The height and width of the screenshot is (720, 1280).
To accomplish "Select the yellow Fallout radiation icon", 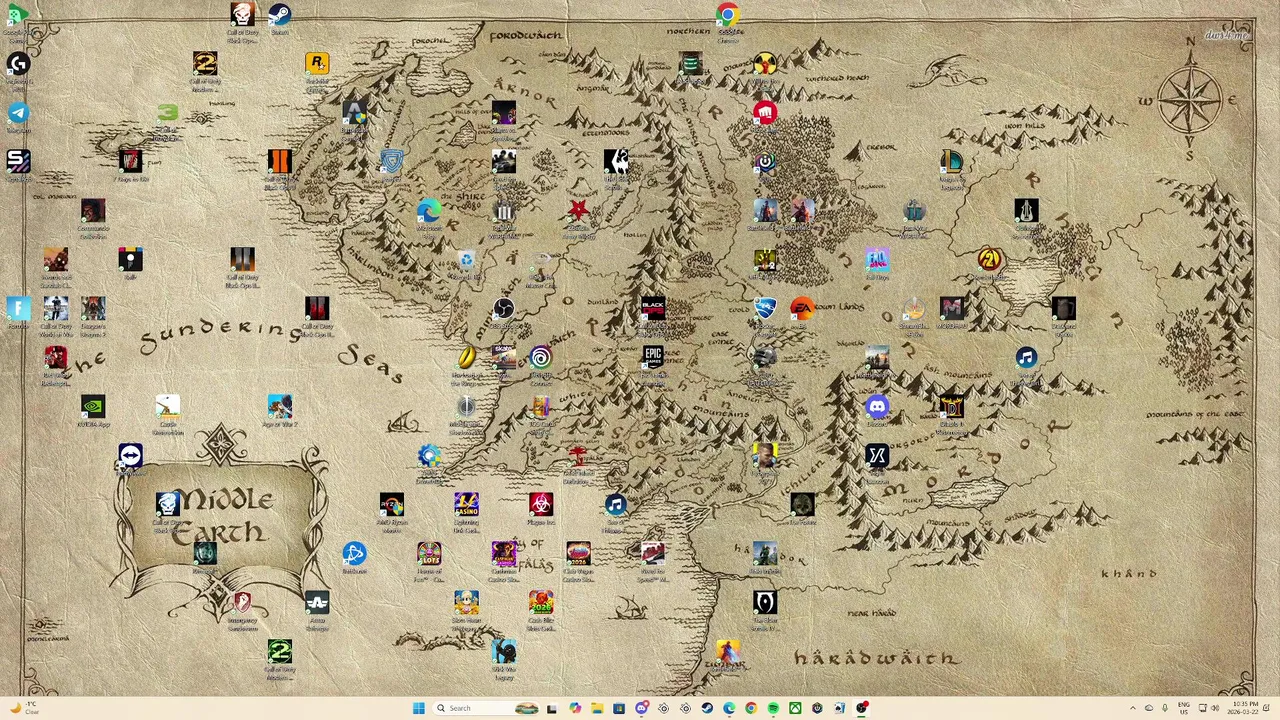I will click(x=765, y=63).
